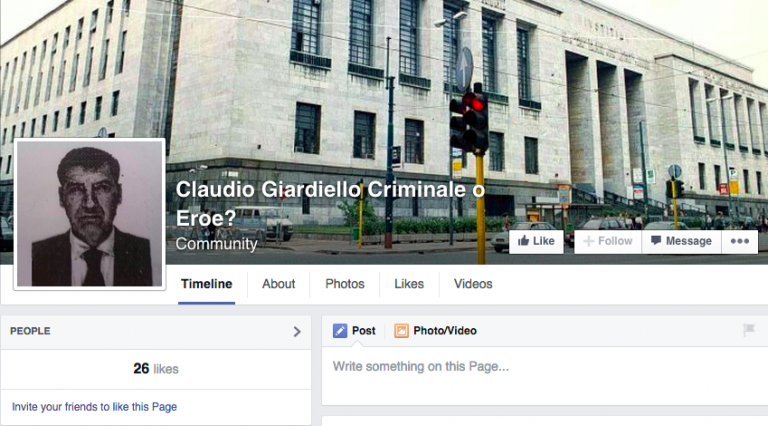Switch to the Timeline tab
The width and height of the screenshot is (768, 426).
tap(207, 284)
